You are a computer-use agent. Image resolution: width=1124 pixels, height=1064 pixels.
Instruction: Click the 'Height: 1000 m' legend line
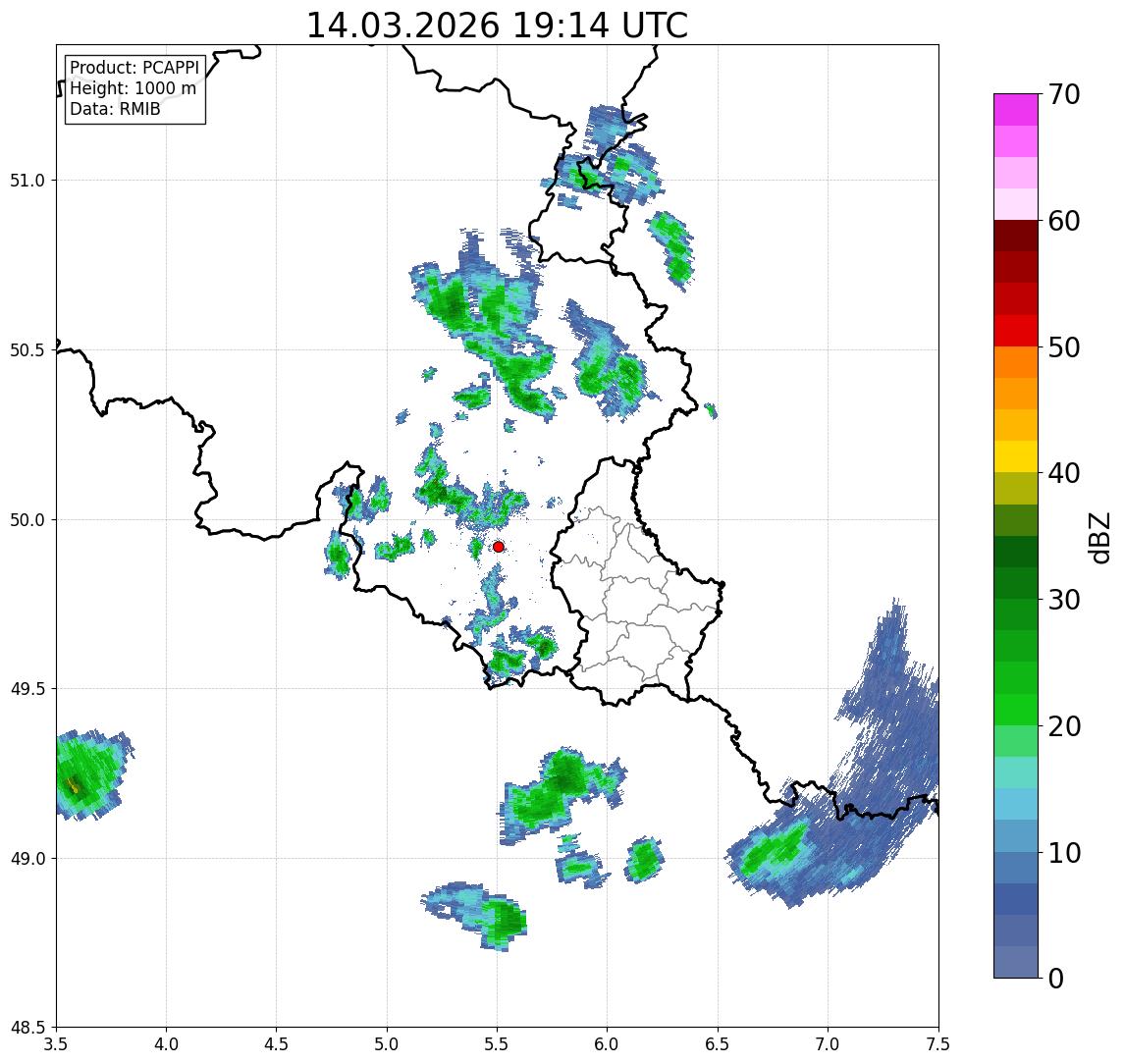tap(133, 88)
